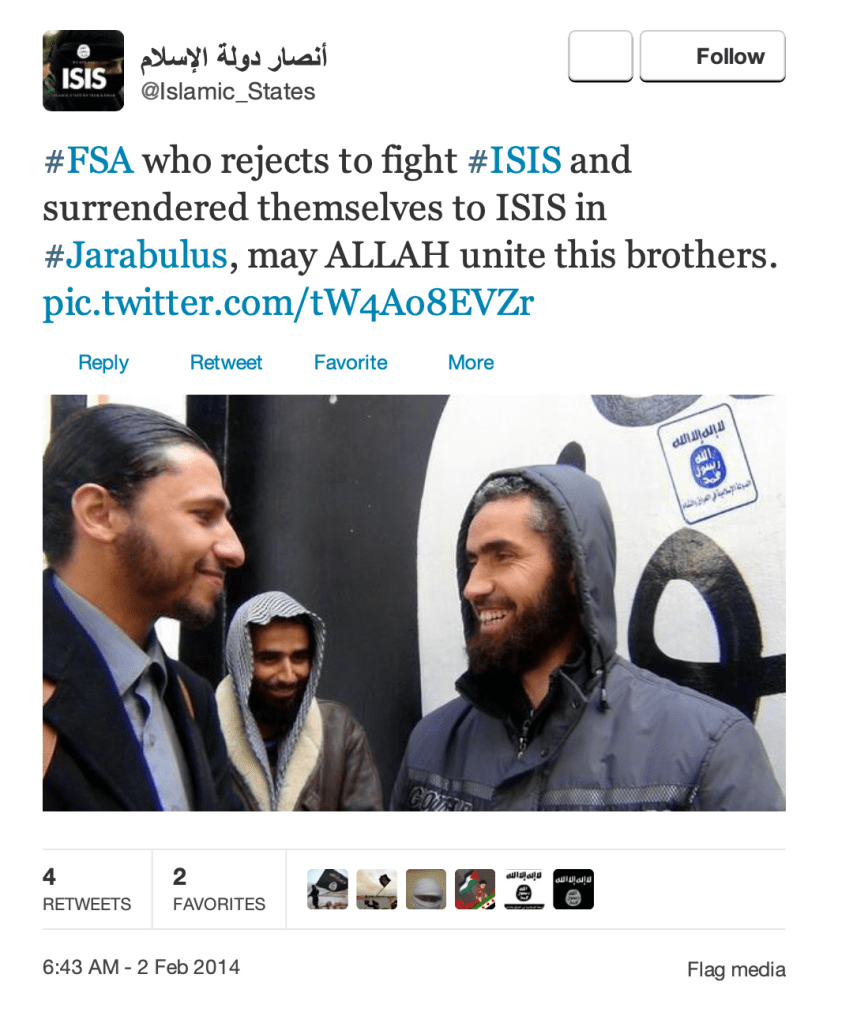The width and height of the screenshot is (853, 1023).
Task: Mark the tweet as Favorite
Action: click(x=350, y=362)
